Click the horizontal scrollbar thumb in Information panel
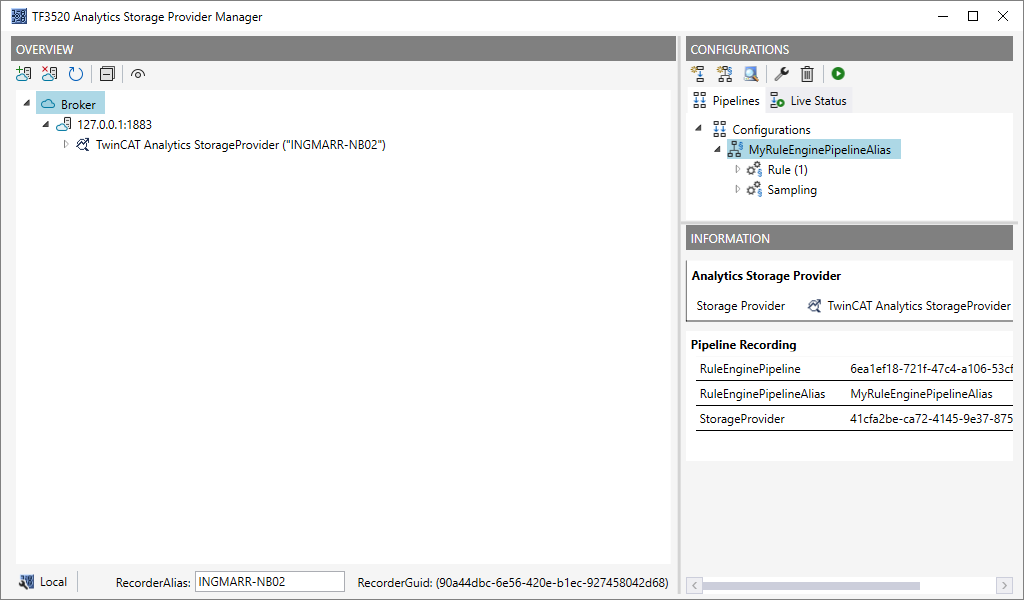Screen dimensions: 1024x600 point(810,585)
